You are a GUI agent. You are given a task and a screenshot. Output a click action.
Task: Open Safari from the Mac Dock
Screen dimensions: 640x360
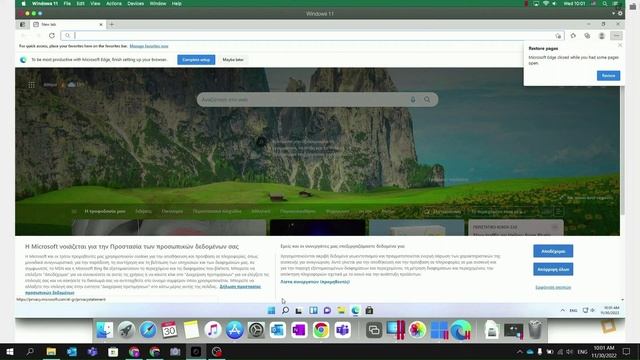(148, 330)
